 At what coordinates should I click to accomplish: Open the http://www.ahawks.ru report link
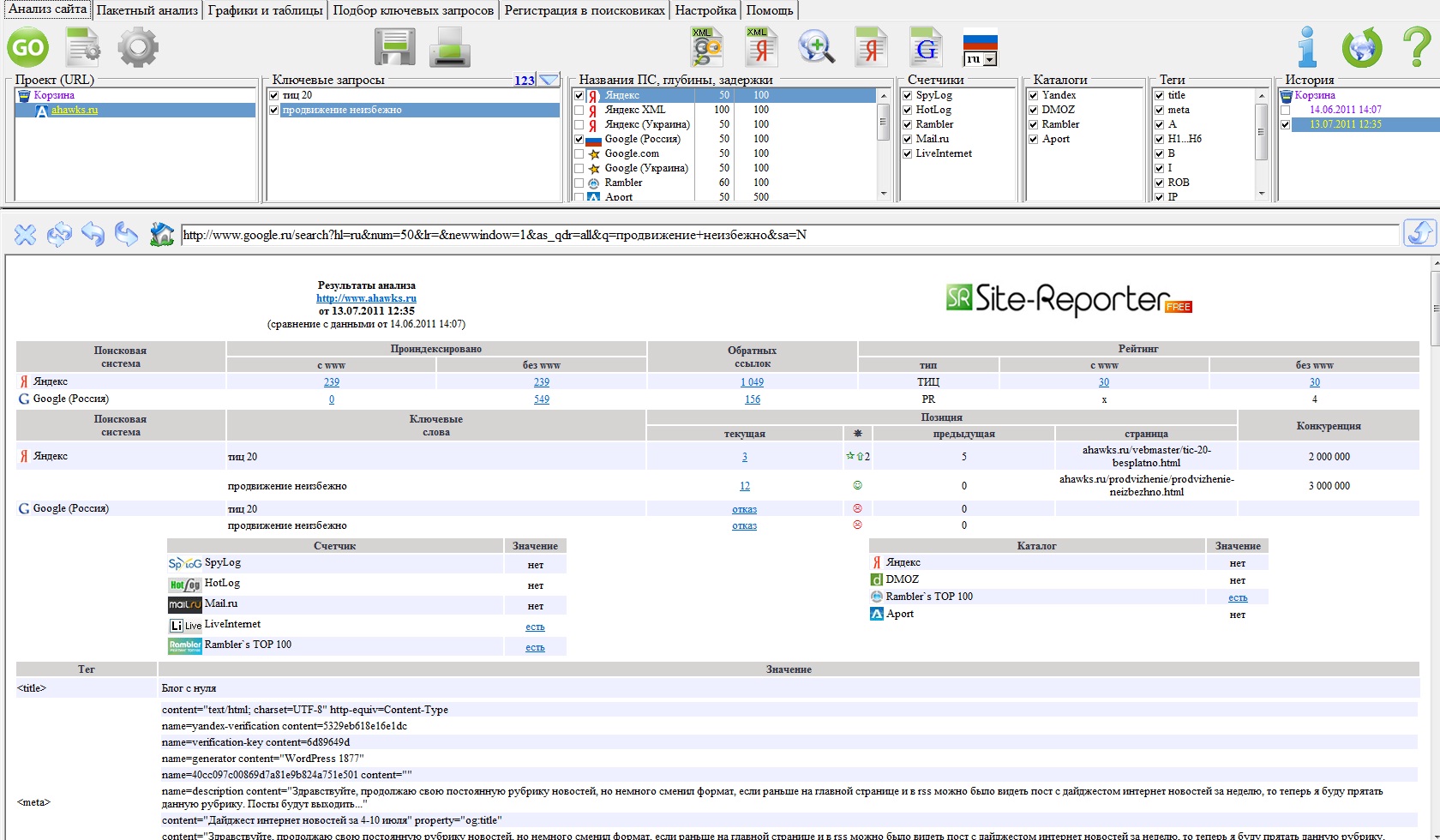[366, 298]
